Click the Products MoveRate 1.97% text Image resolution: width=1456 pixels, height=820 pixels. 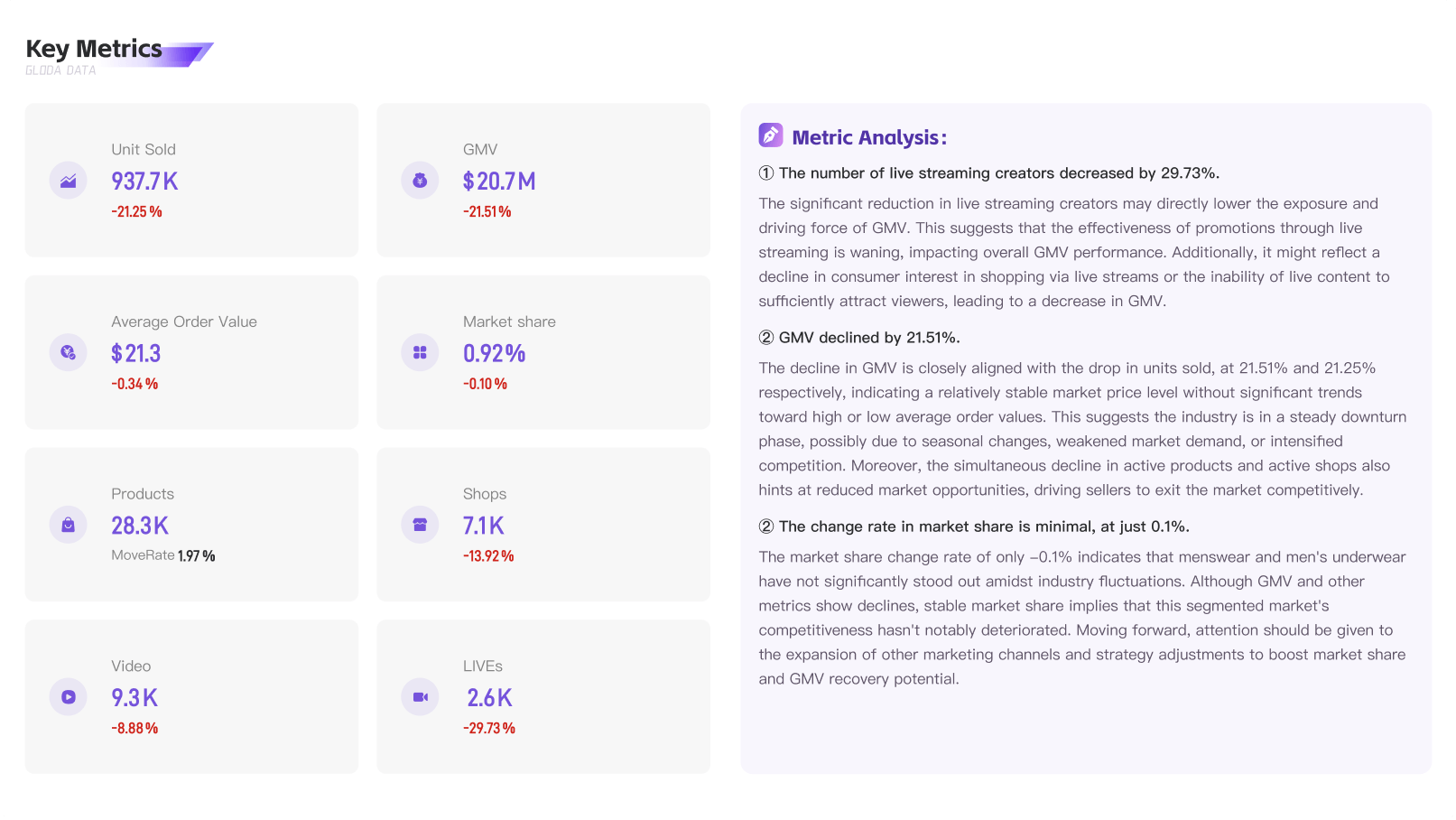pyautogui.click(x=163, y=555)
